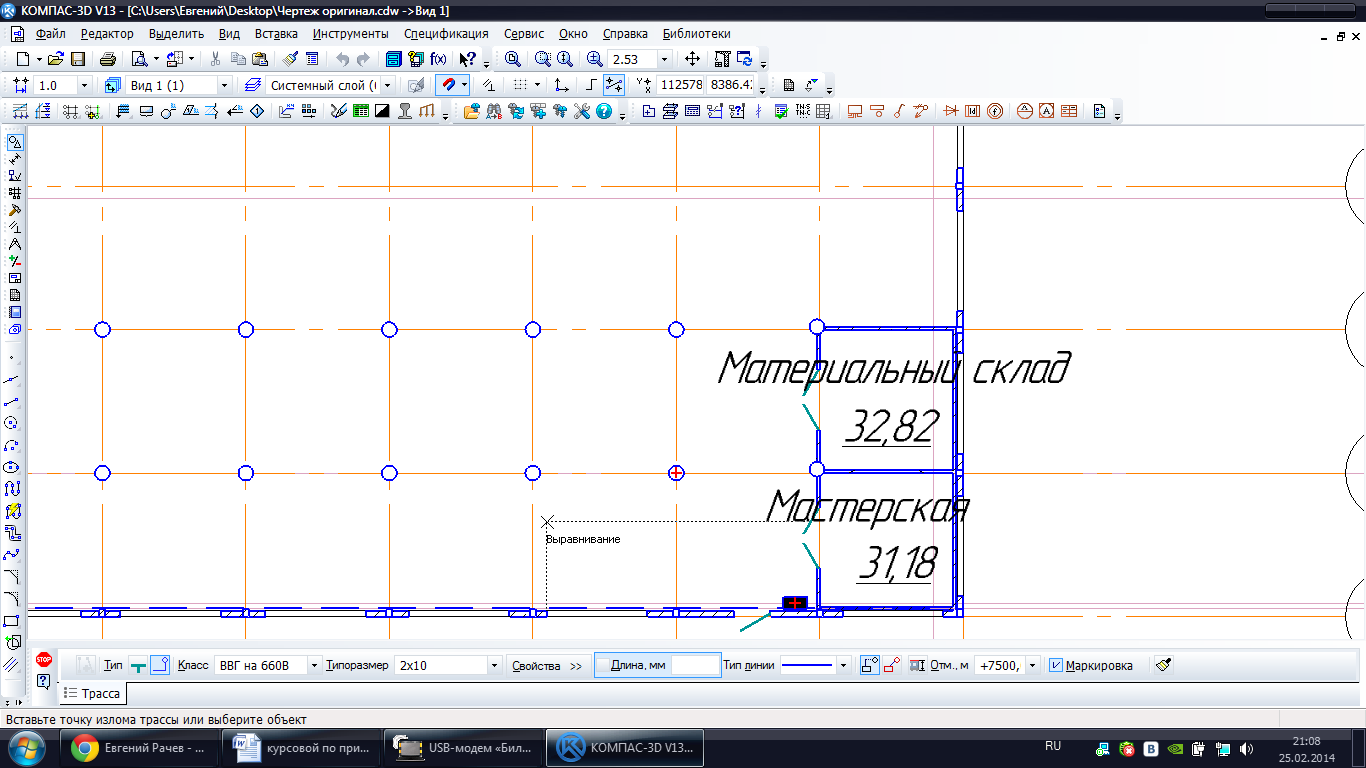Click the red STOP command icon
Image resolution: width=1366 pixels, height=768 pixels.
(x=43, y=659)
